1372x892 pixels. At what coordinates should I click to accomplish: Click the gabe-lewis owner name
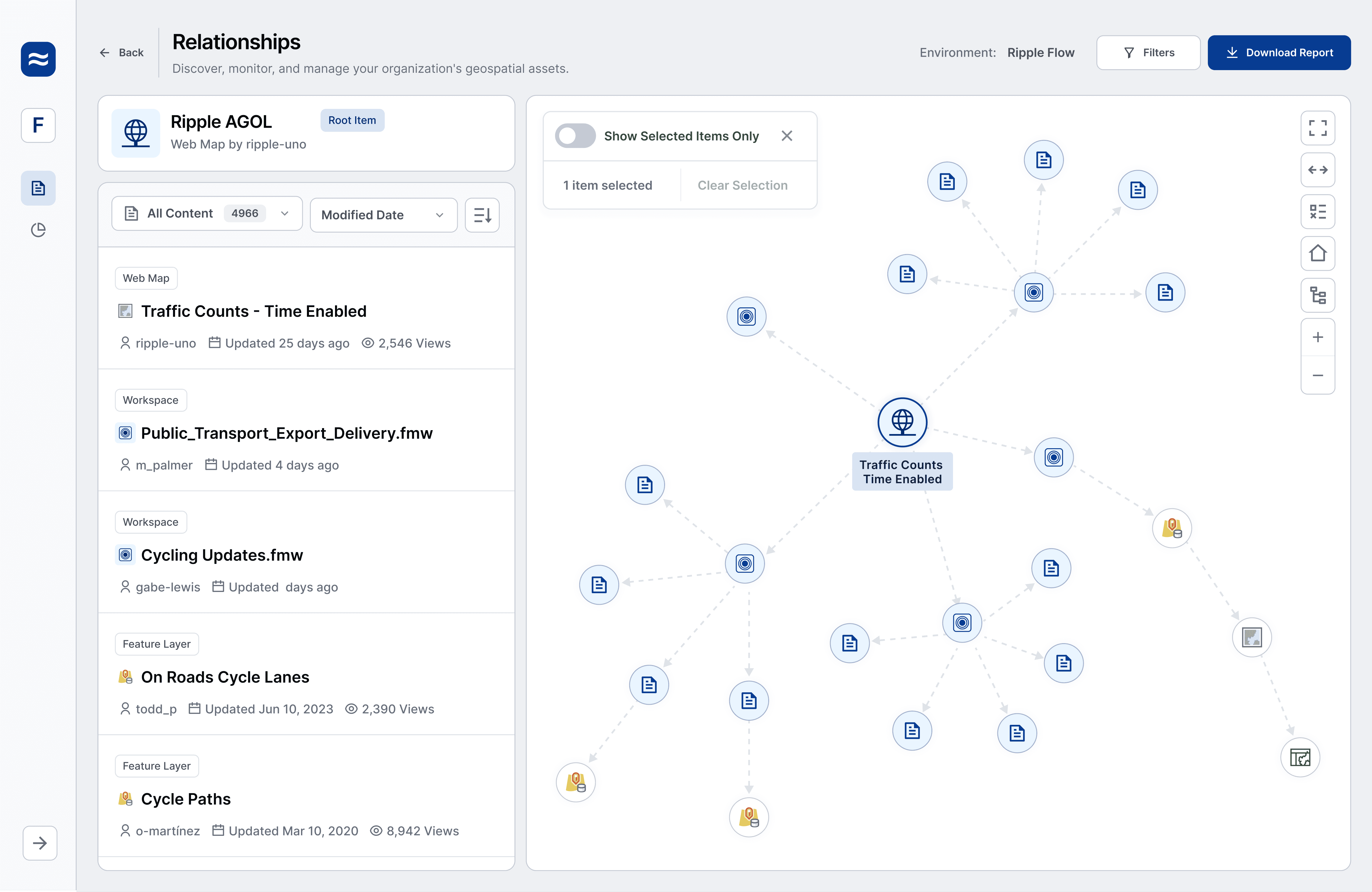click(168, 587)
